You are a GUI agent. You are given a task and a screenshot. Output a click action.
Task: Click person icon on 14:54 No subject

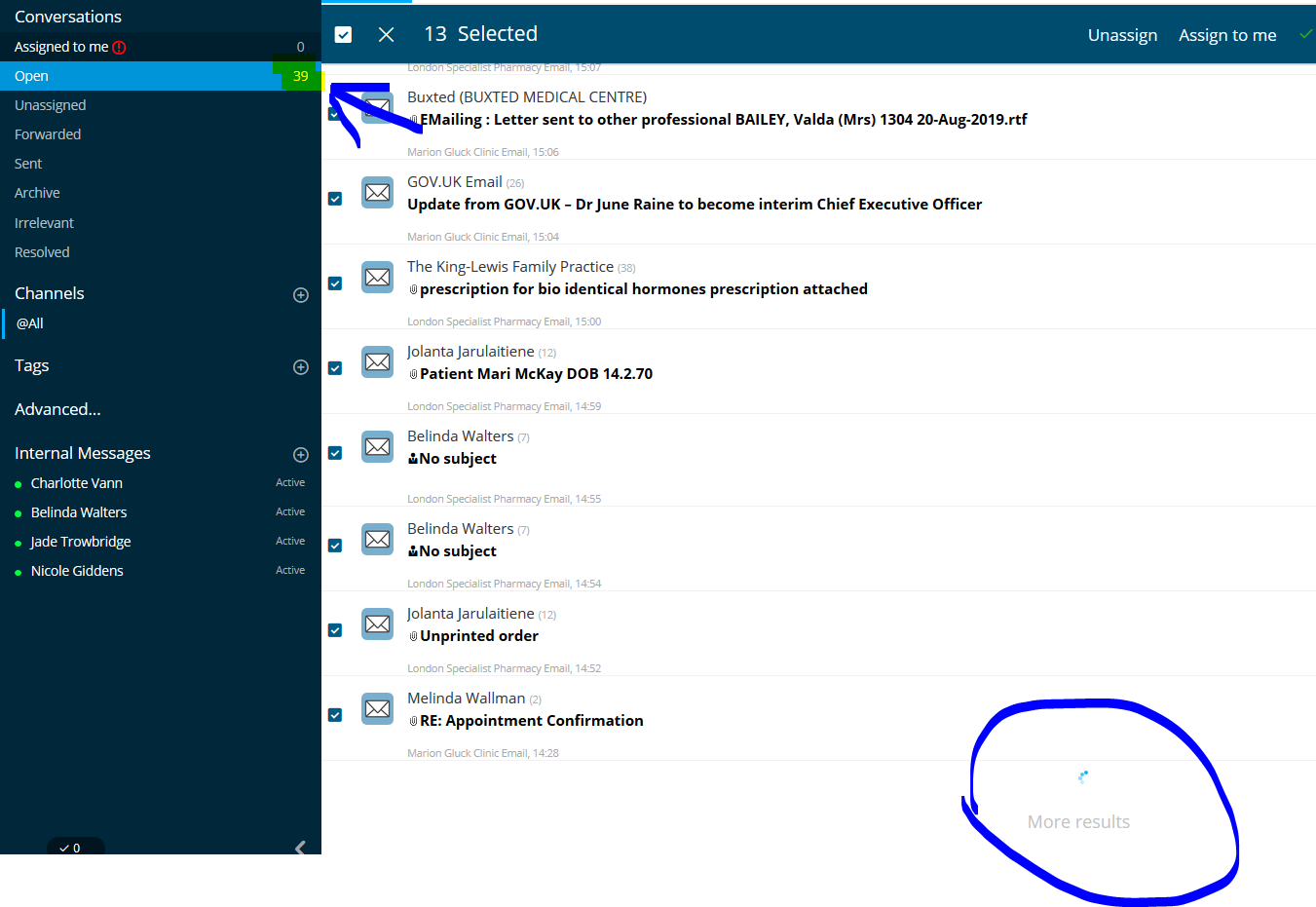[x=413, y=551]
